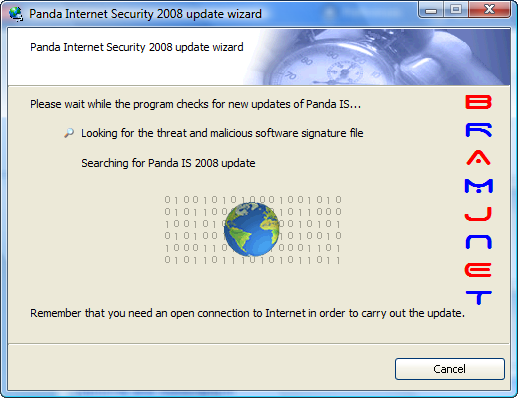Click the 'Remember that you need' notice text
Image resolution: width=518 pixels, height=398 pixels.
coord(247,313)
